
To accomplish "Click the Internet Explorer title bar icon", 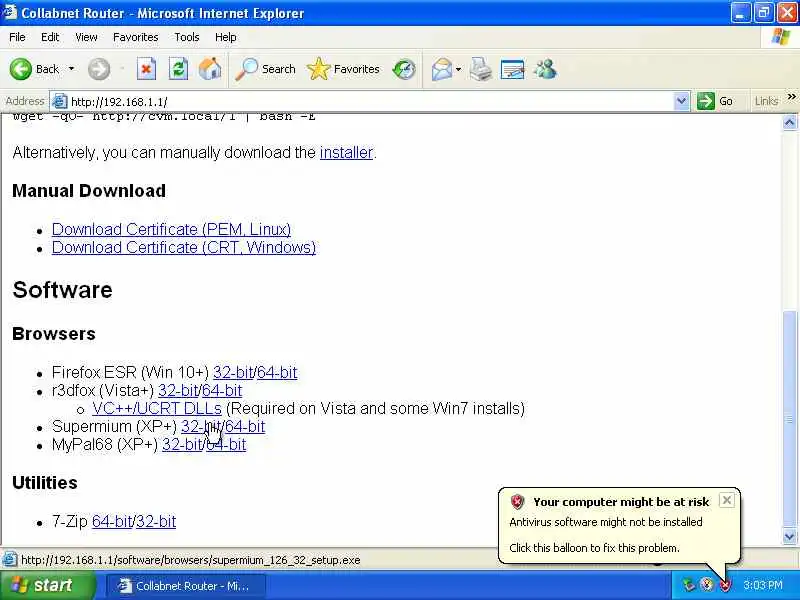I will click(10, 12).
